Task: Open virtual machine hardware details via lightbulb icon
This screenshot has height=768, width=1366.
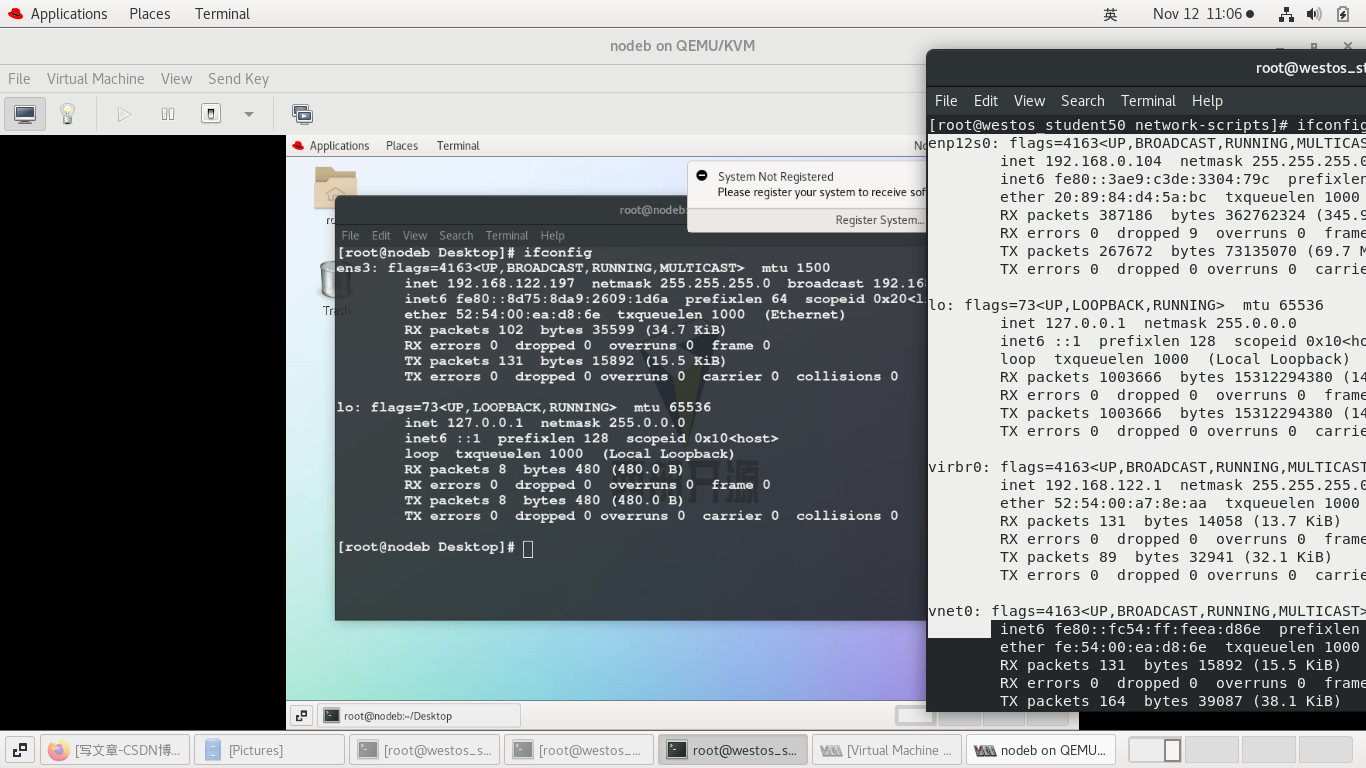Action: [67, 113]
